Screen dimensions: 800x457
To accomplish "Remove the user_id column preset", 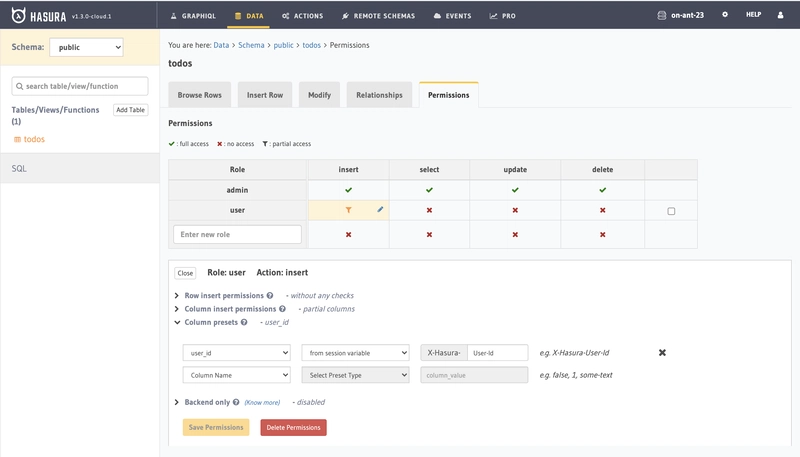I will pyautogui.click(x=662, y=352).
